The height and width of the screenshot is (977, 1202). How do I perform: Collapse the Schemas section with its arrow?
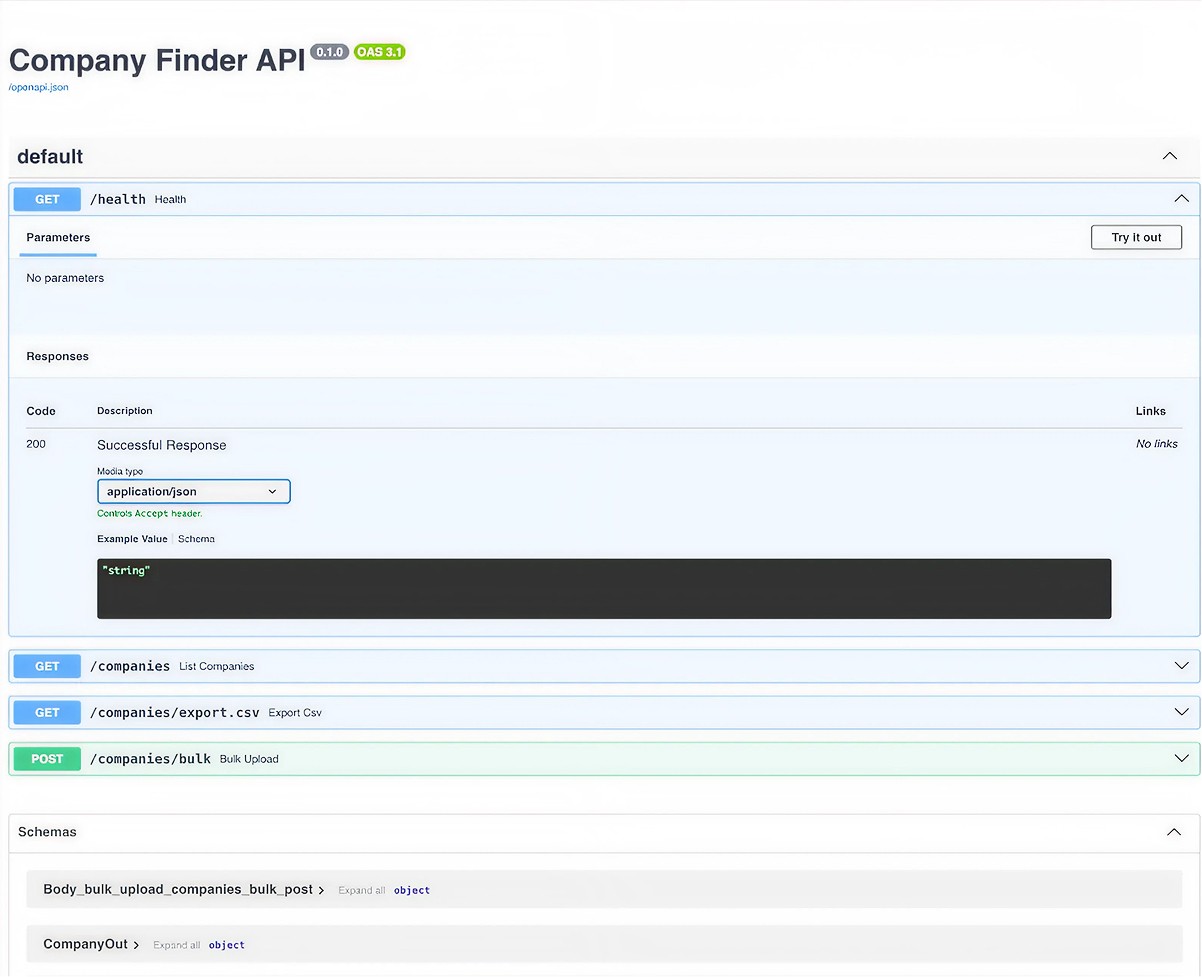coord(1173,831)
